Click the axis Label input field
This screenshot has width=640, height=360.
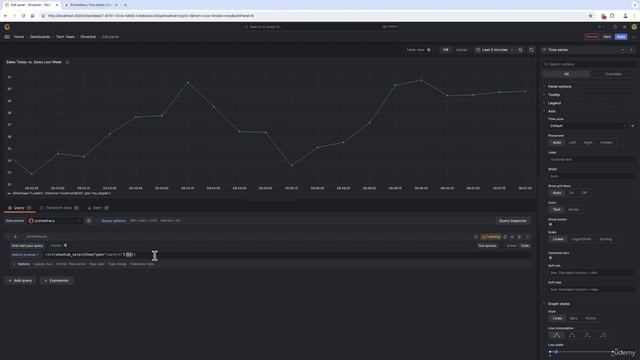tap(591, 160)
